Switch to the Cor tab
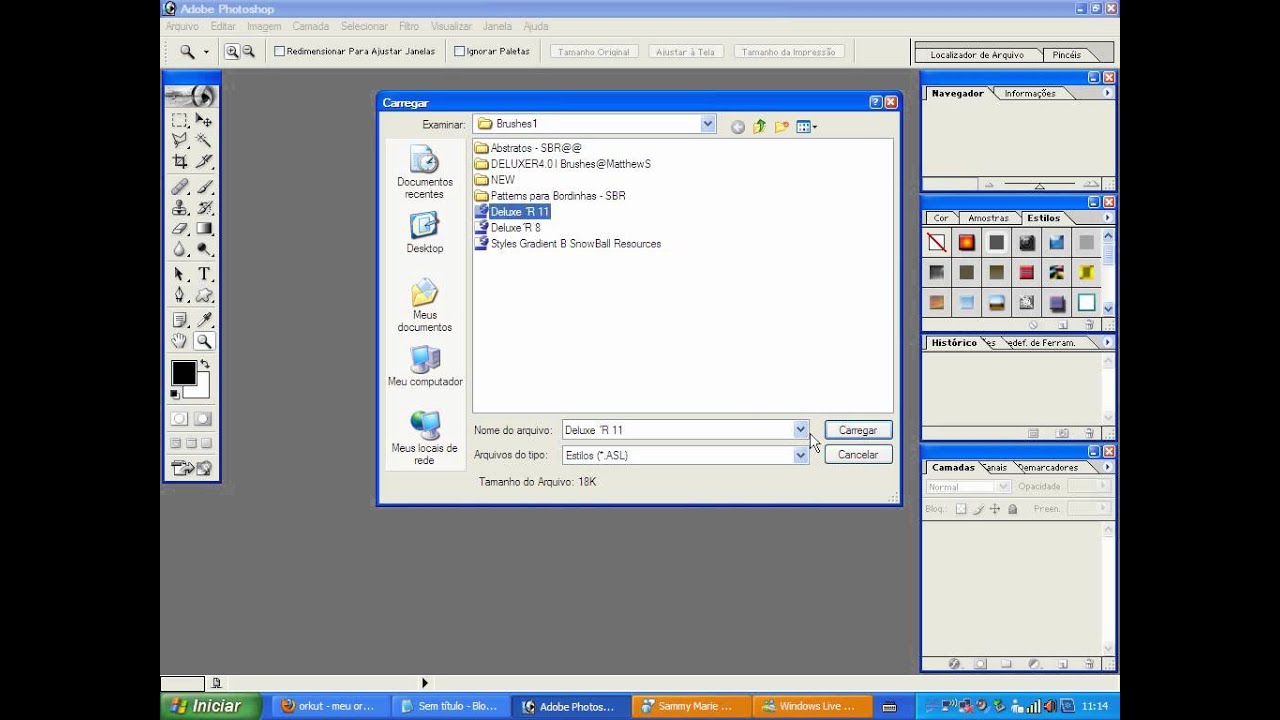Screen dimensions: 1280x720 point(941,218)
